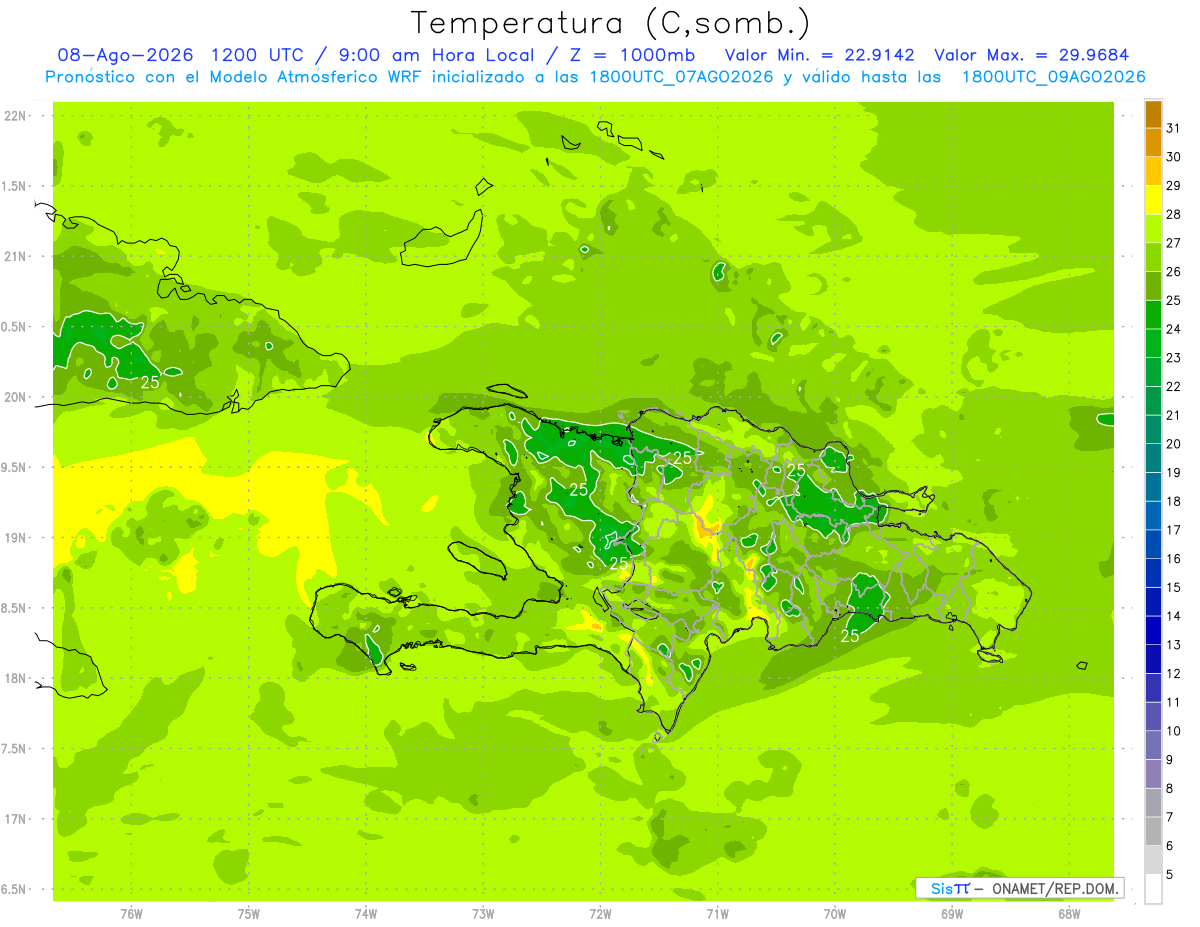Click the "6.5N" latitude label
This screenshot has width=1200, height=927.
pos(15,889)
